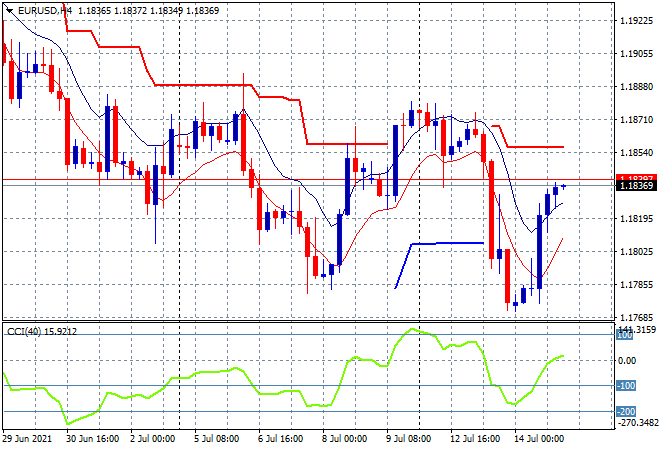Click the 30 Jun 16:00 time label
Viewport: 660px width, 450px height.
[x=93, y=439]
